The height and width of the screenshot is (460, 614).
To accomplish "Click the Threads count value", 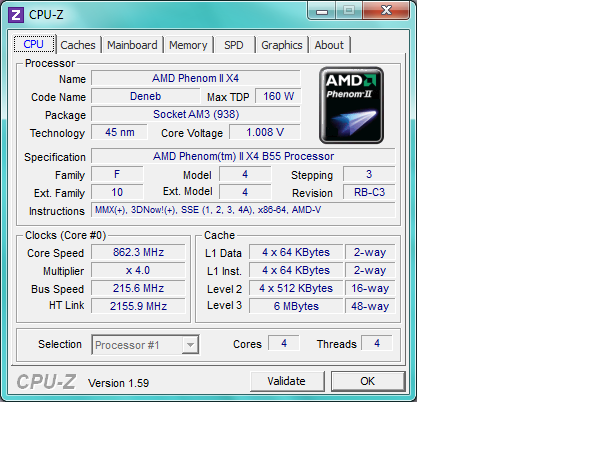I will (x=377, y=343).
